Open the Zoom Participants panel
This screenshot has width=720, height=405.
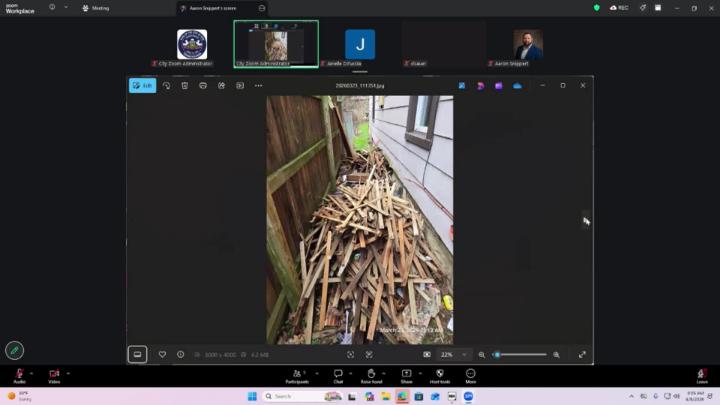pos(297,376)
